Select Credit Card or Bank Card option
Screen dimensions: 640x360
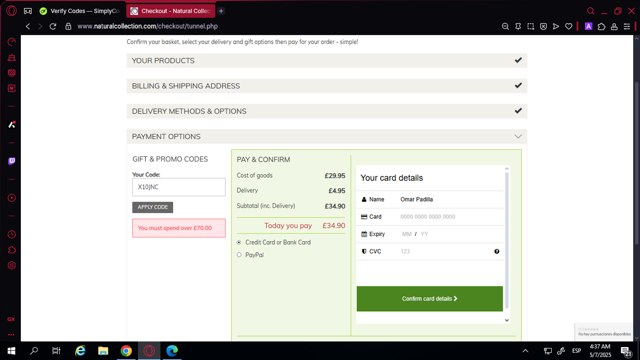tap(239, 242)
